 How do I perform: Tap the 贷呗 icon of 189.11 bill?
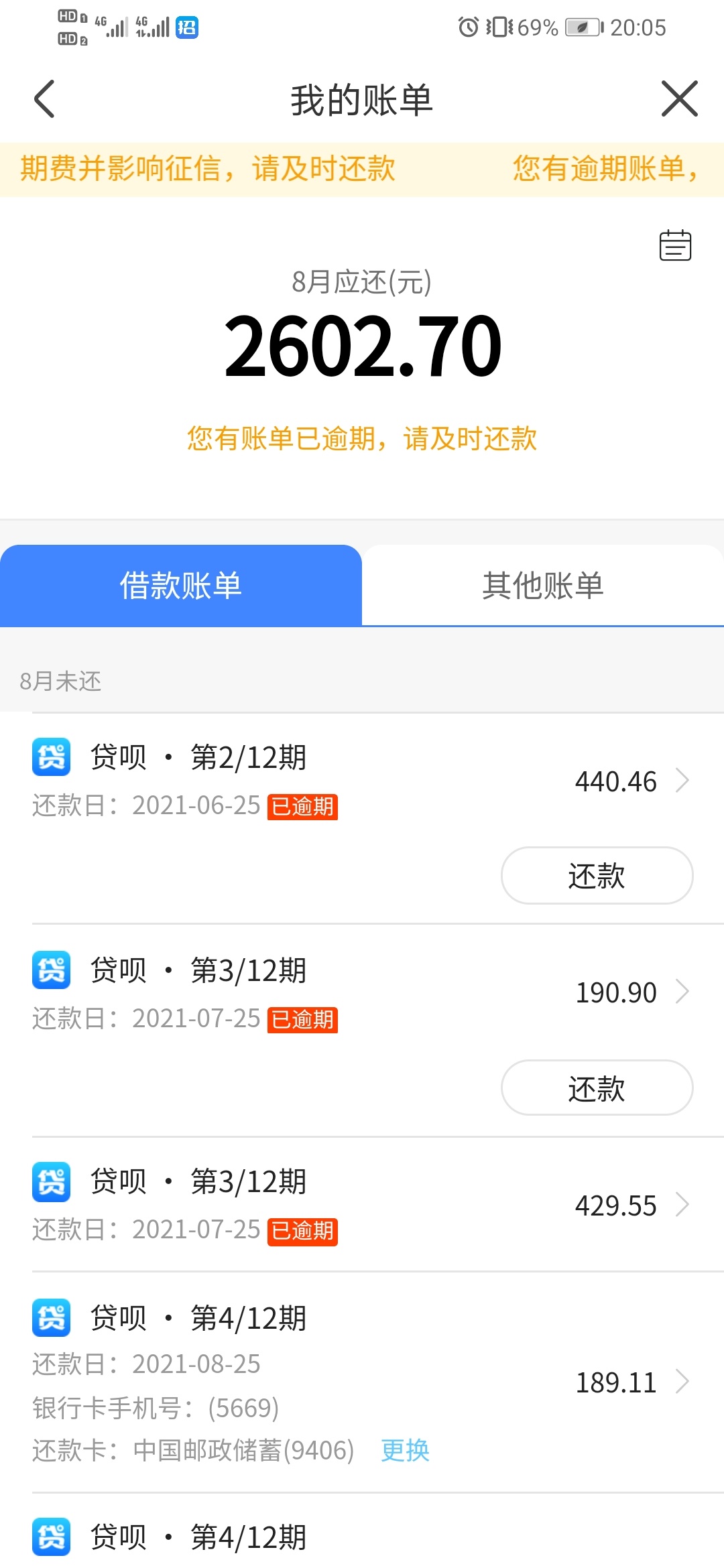(x=52, y=1317)
